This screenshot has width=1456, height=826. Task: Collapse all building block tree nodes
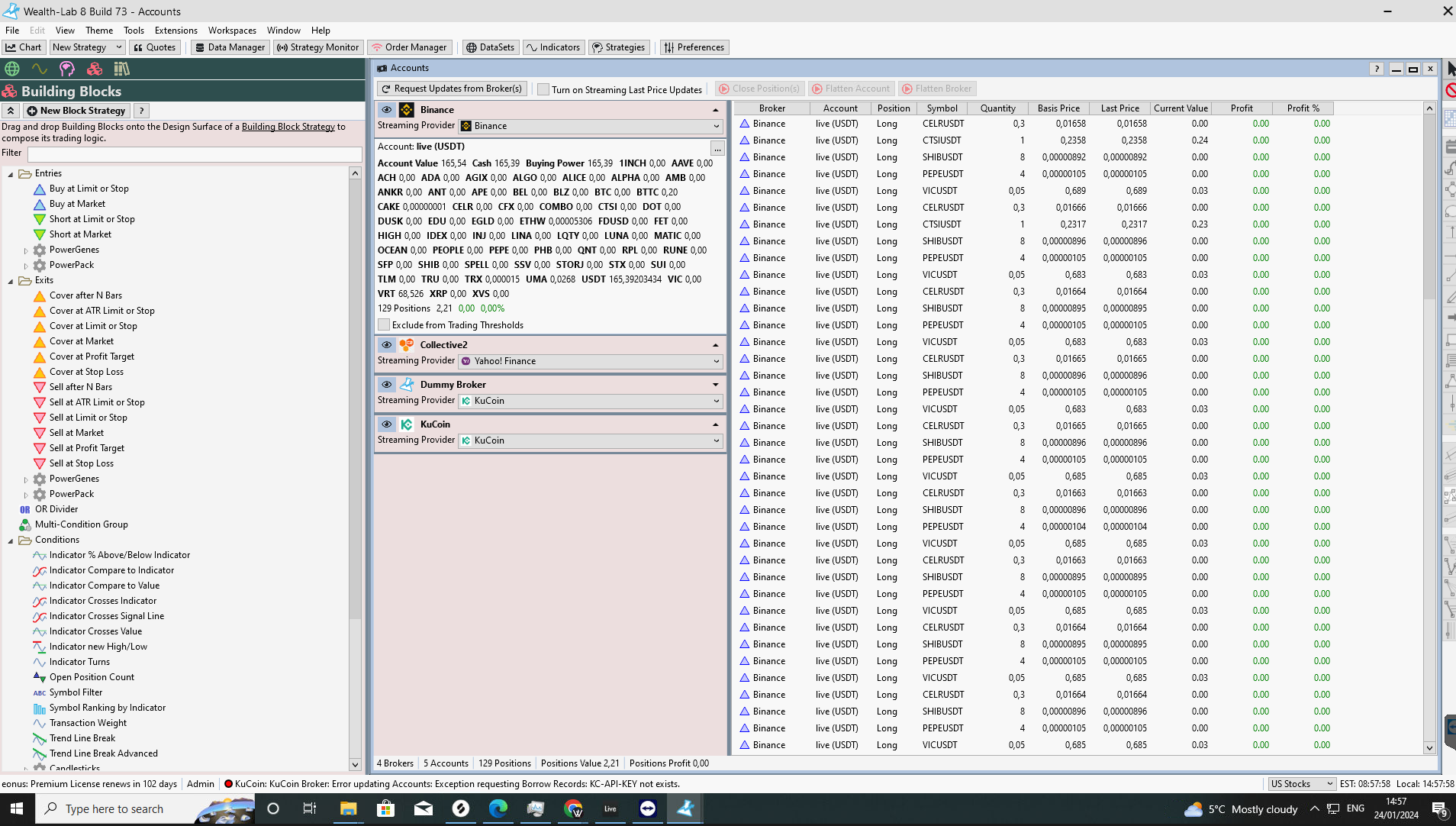click(x=11, y=111)
